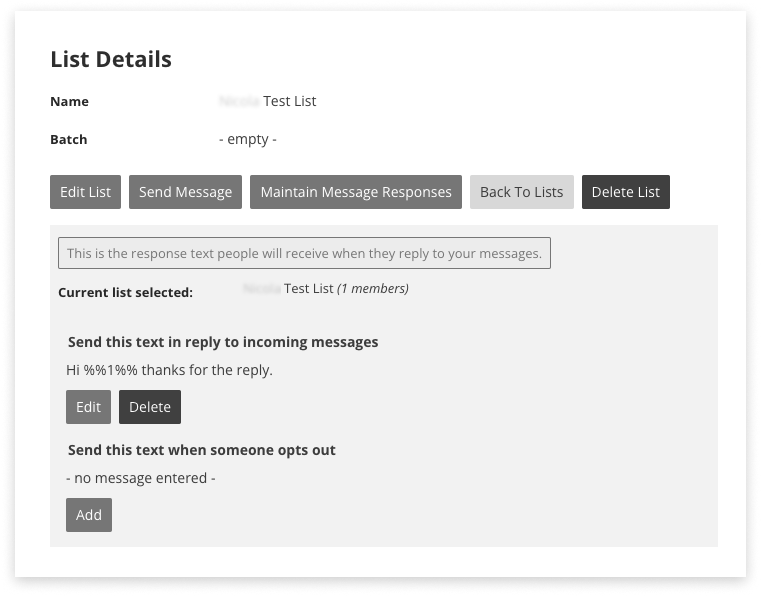Click the "Current list selected:" label
Viewport: 761px width, 596px height.
click(125, 293)
